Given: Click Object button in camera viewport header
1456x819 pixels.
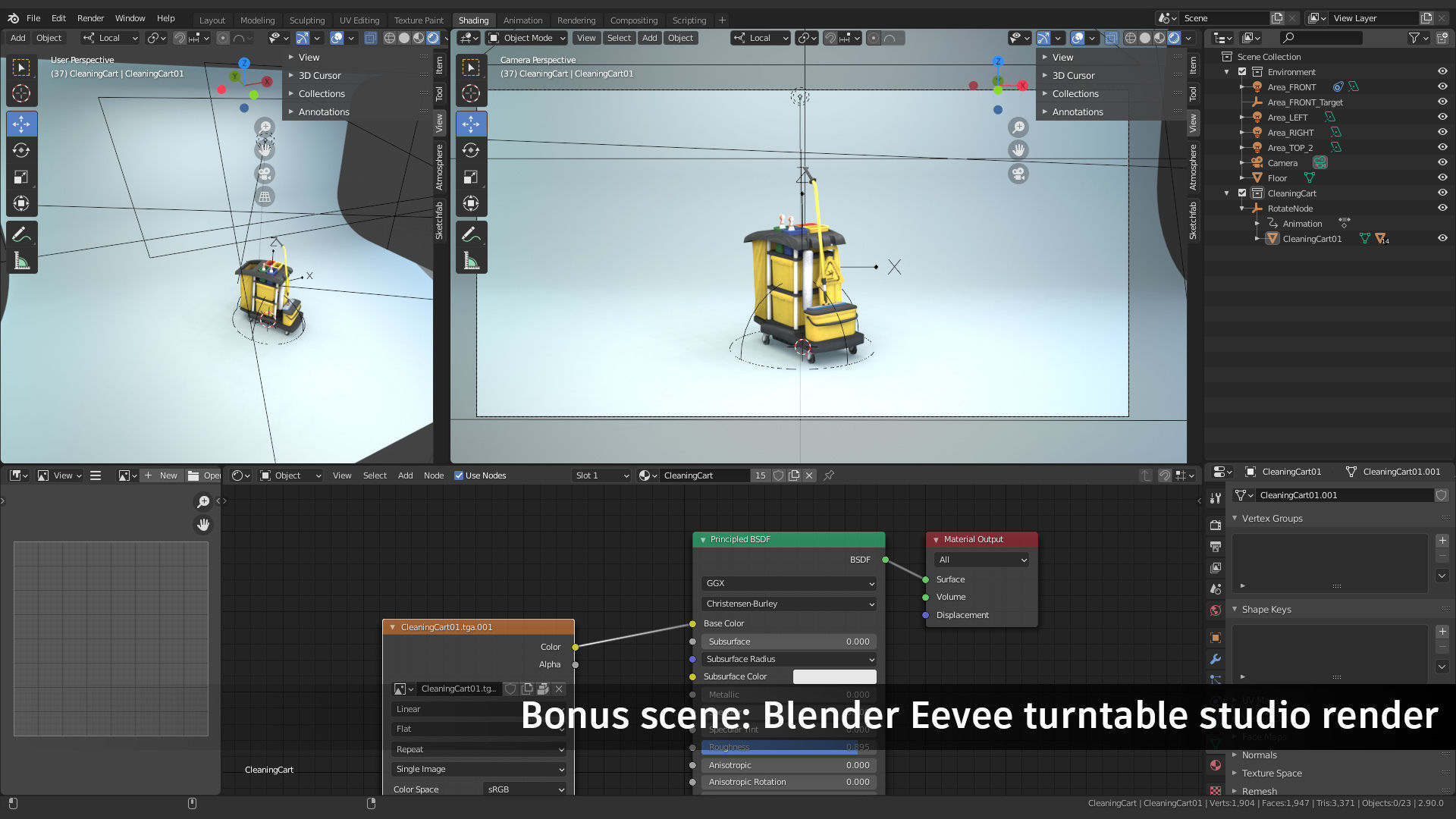Looking at the screenshot, I should (680, 38).
